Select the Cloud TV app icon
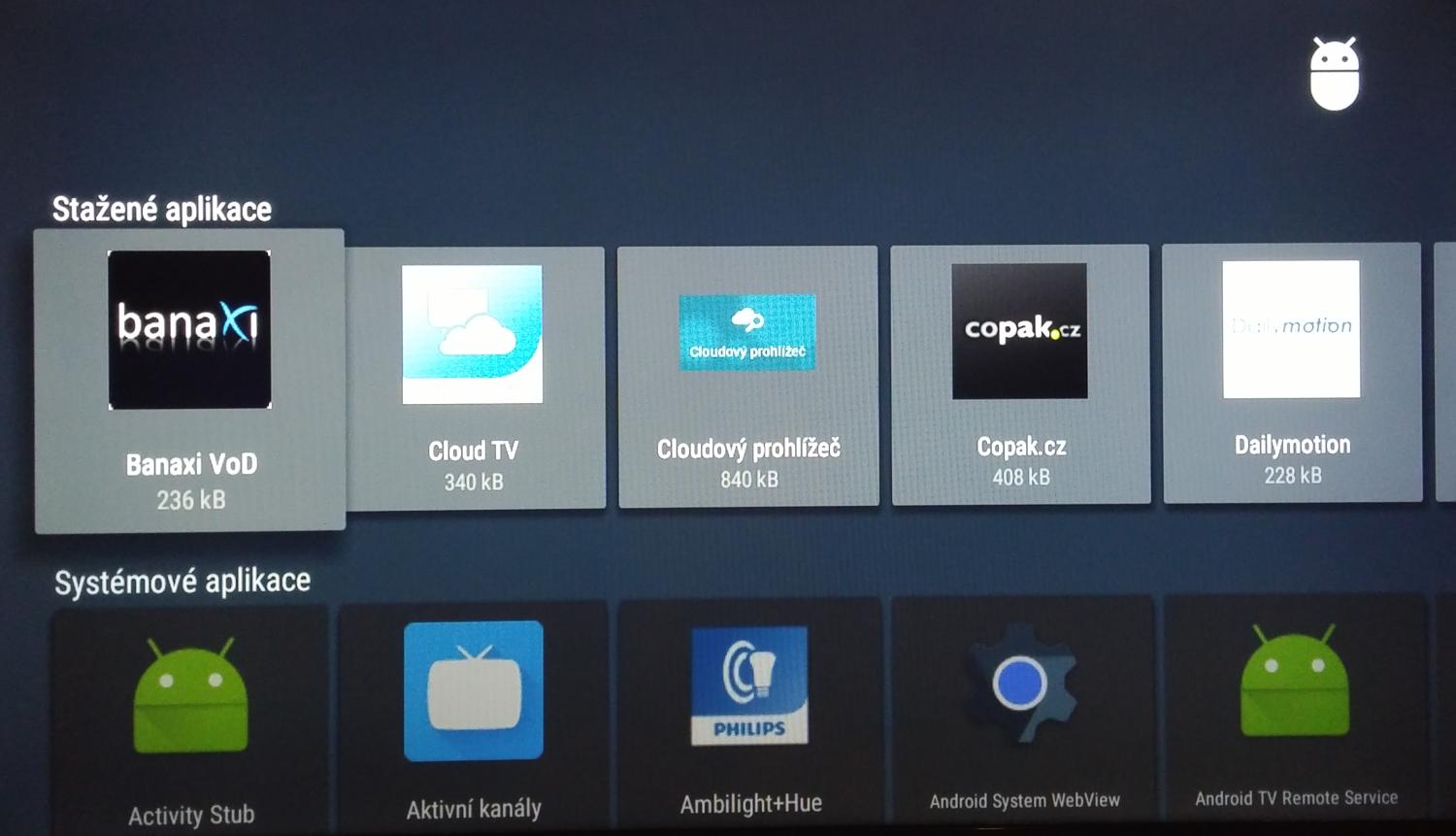 pos(473,332)
